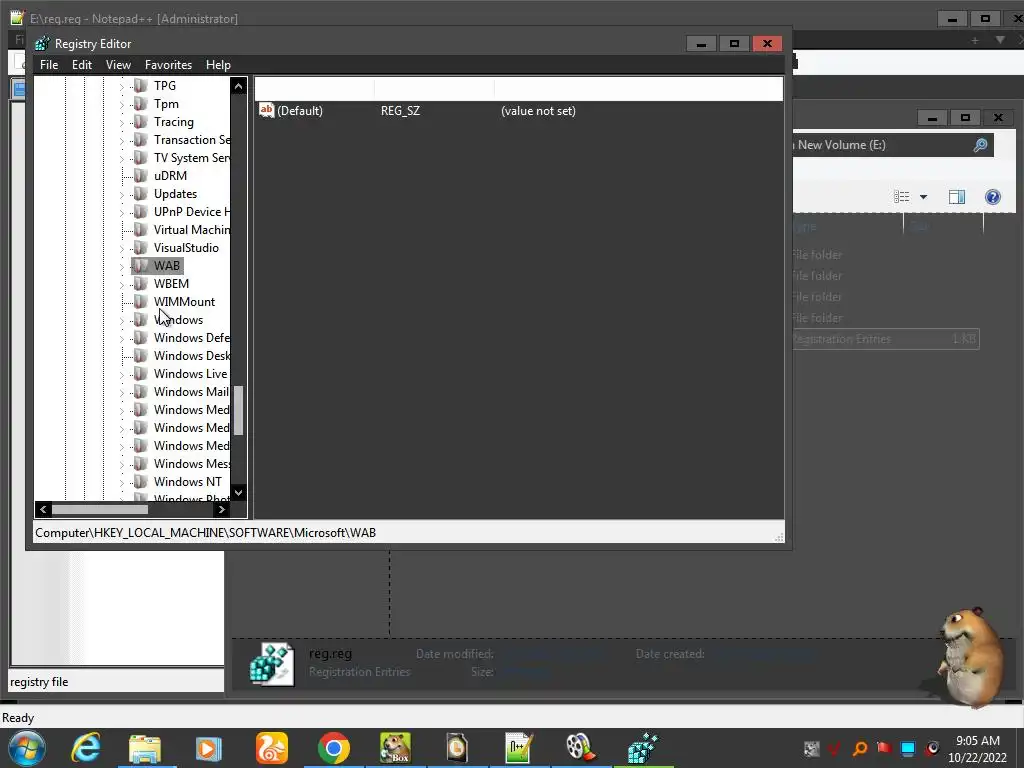The height and width of the screenshot is (768, 1024).
Task: Click the Registry Editor title bar icon
Action: (x=42, y=44)
